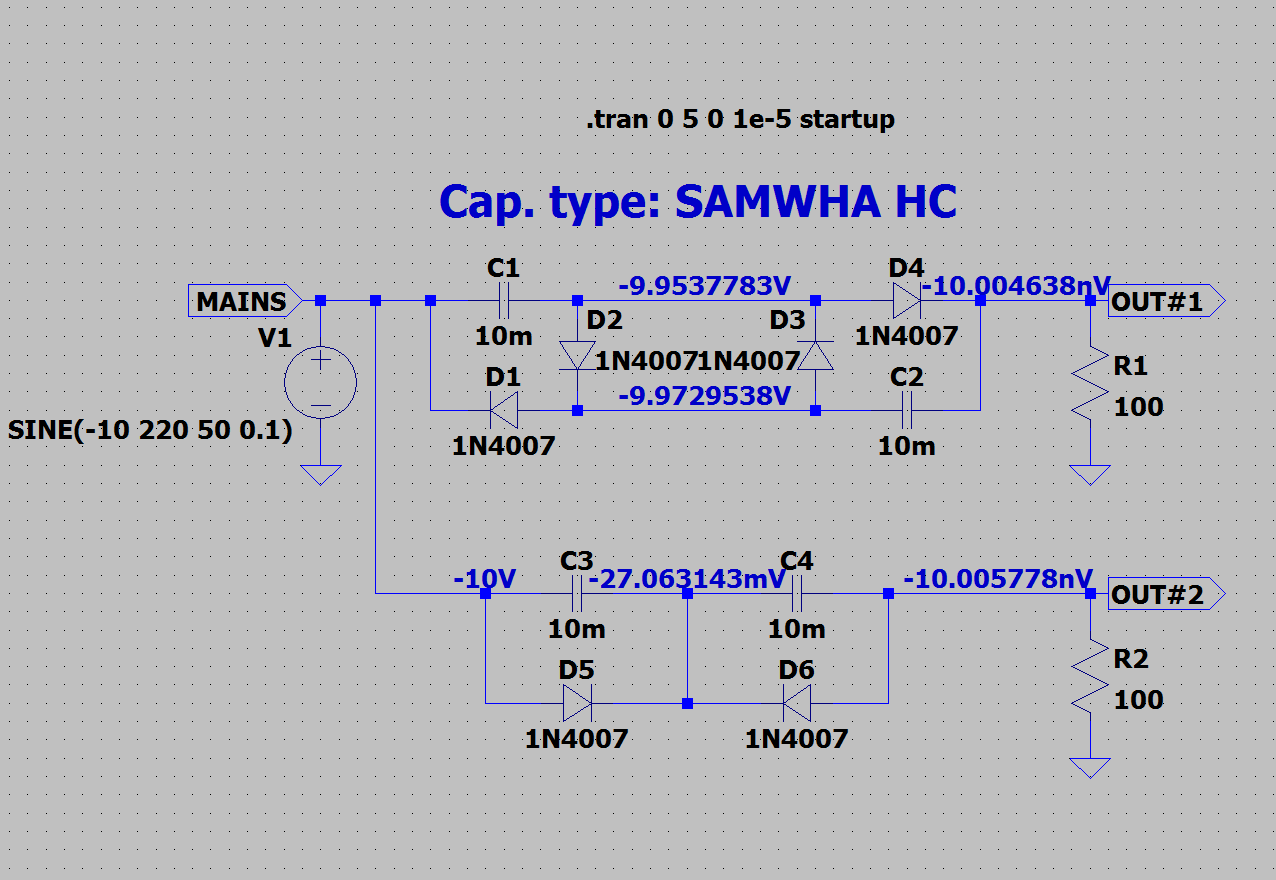Click the 1N4007 label under D5
Screen dimensions: 1276x880
click(577, 739)
